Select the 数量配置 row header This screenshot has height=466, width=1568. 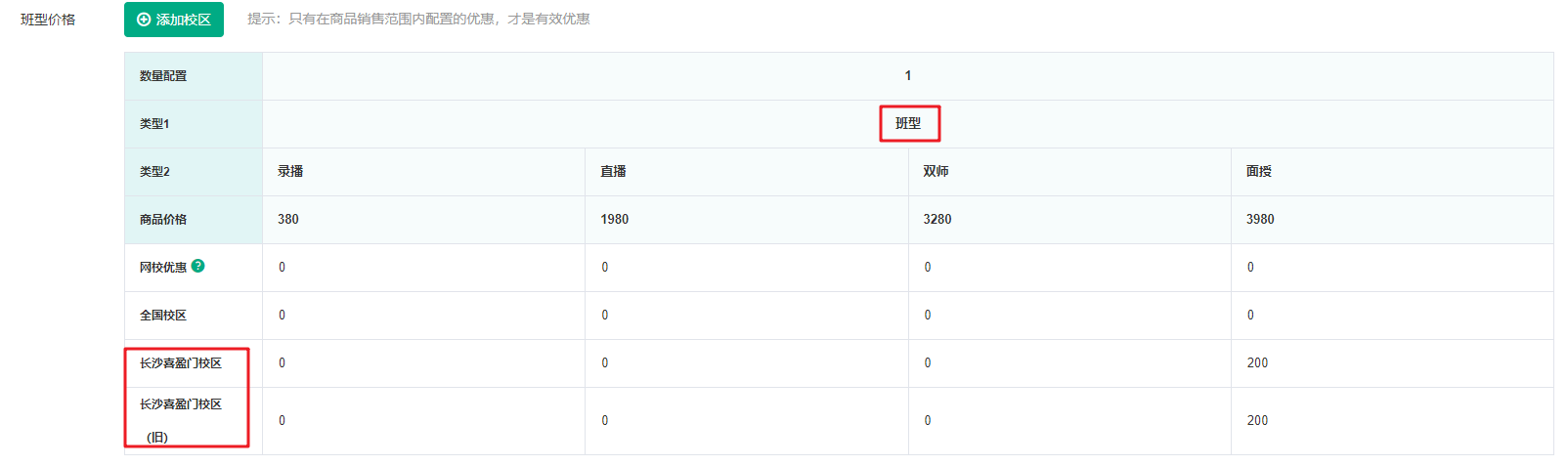pyautogui.click(x=194, y=76)
